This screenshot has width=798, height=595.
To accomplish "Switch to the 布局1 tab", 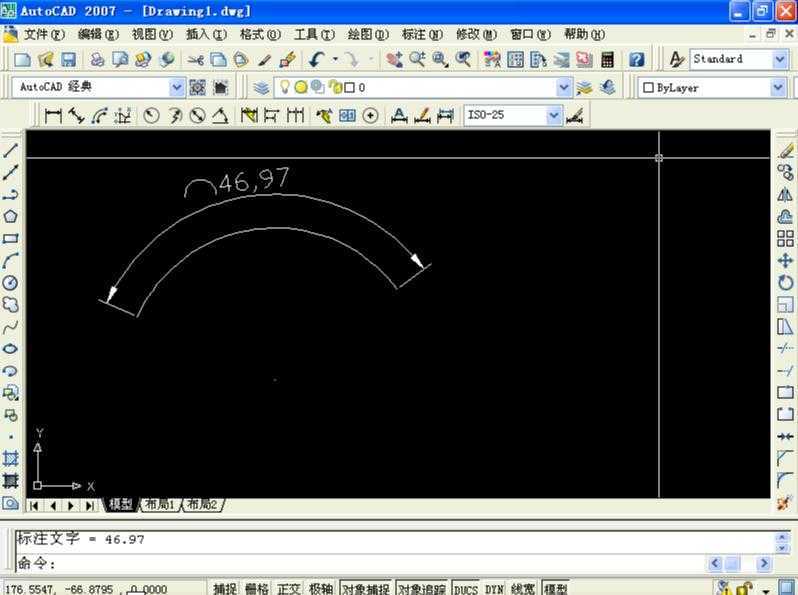I will 160,505.
